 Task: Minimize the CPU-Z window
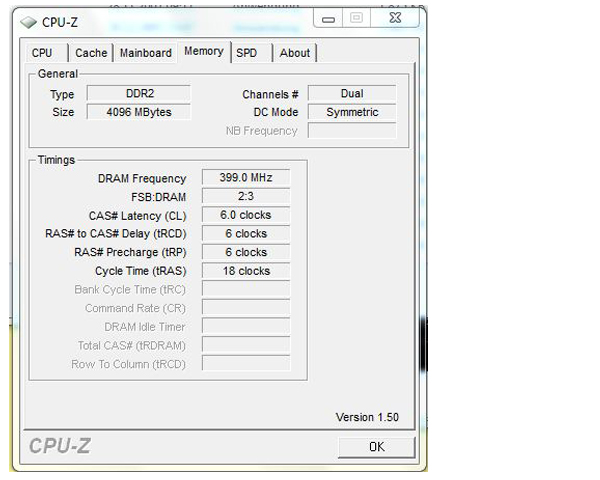[x=328, y=19]
